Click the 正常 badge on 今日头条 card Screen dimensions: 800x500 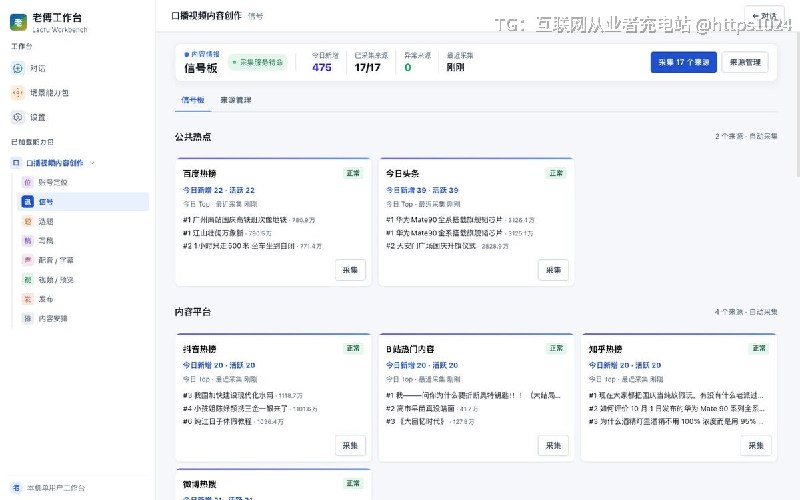tap(556, 173)
